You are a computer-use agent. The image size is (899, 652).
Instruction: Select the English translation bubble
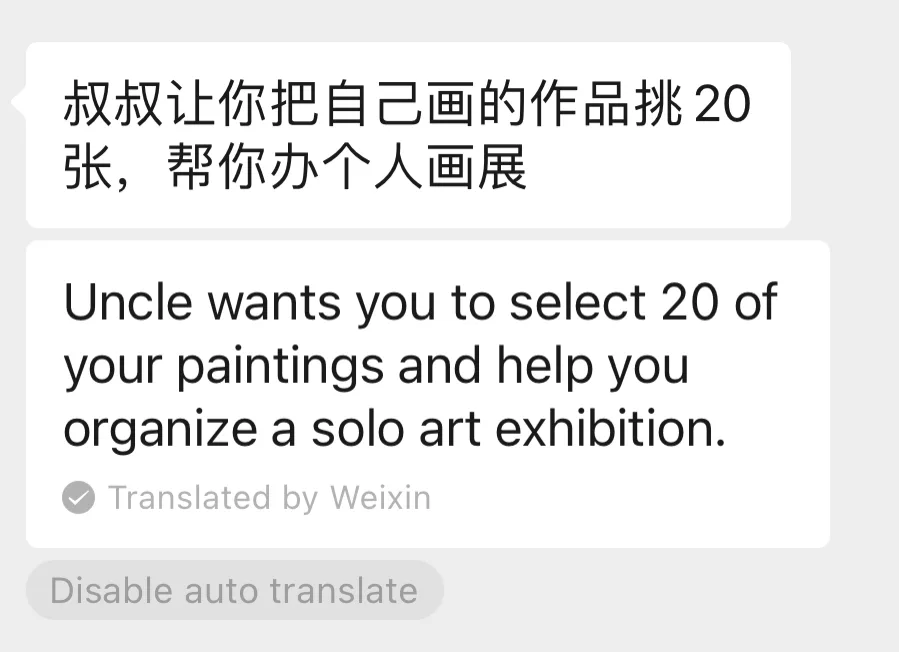[427, 393]
